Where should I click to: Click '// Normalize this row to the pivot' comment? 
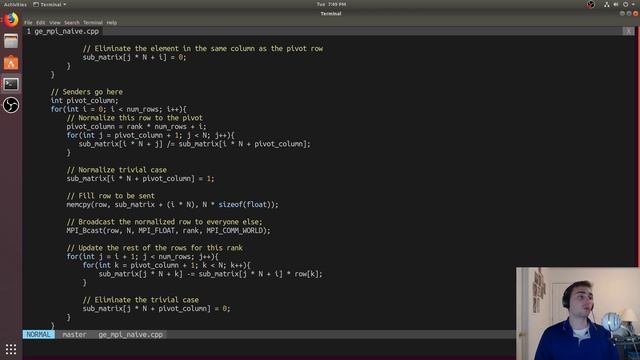click(135, 118)
